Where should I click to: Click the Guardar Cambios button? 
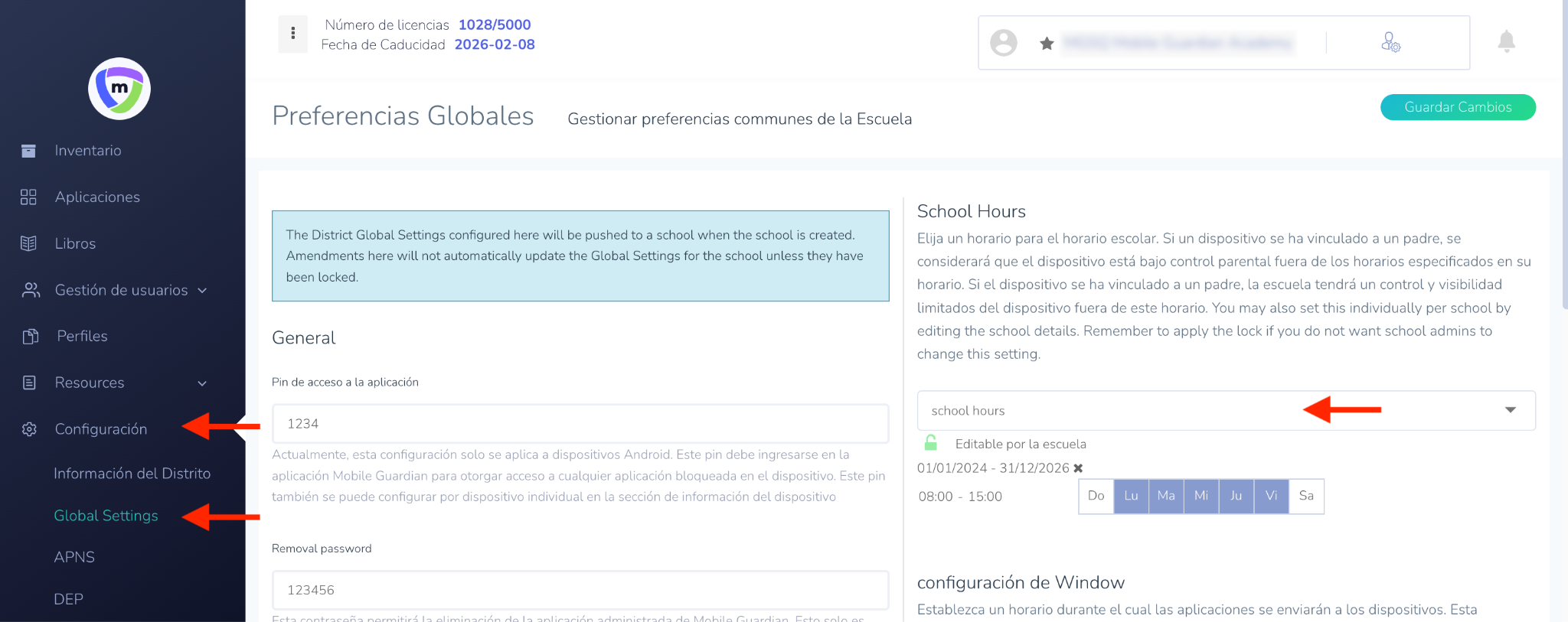click(x=1458, y=107)
